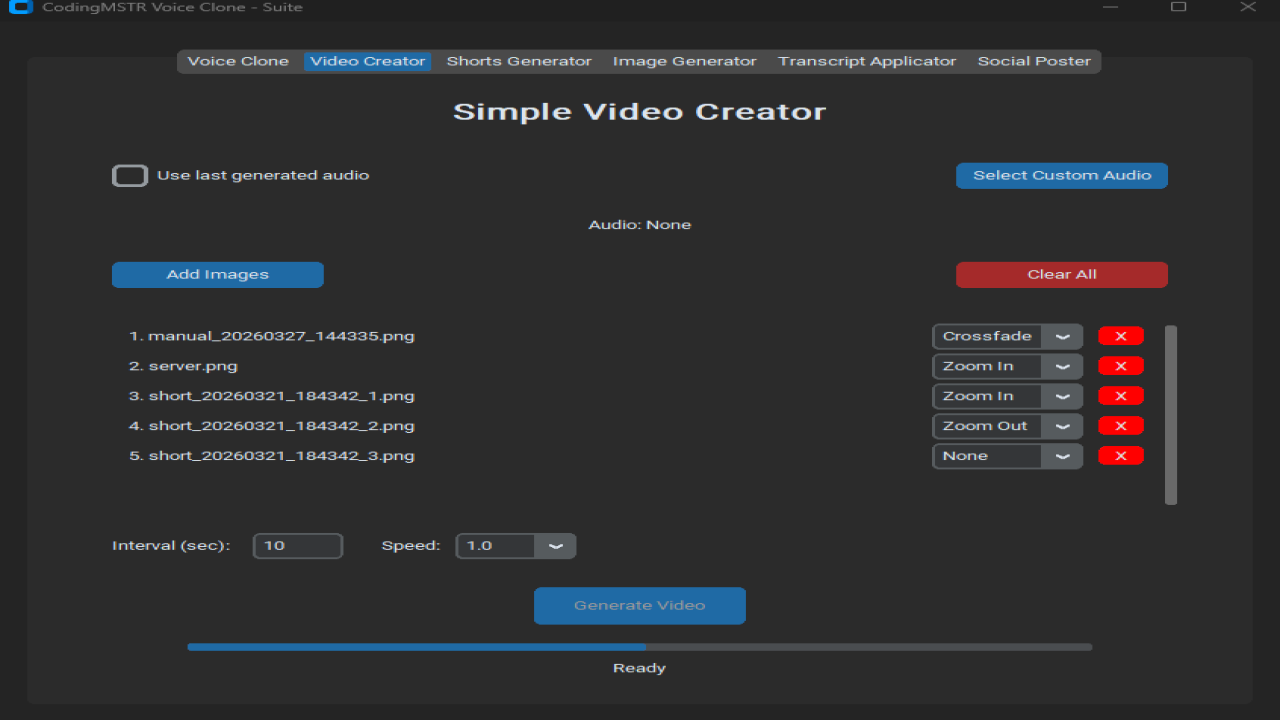The height and width of the screenshot is (720, 1280).
Task: Delete short_20260321_184342_1.png via red X
Action: (x=1121, y=396)
